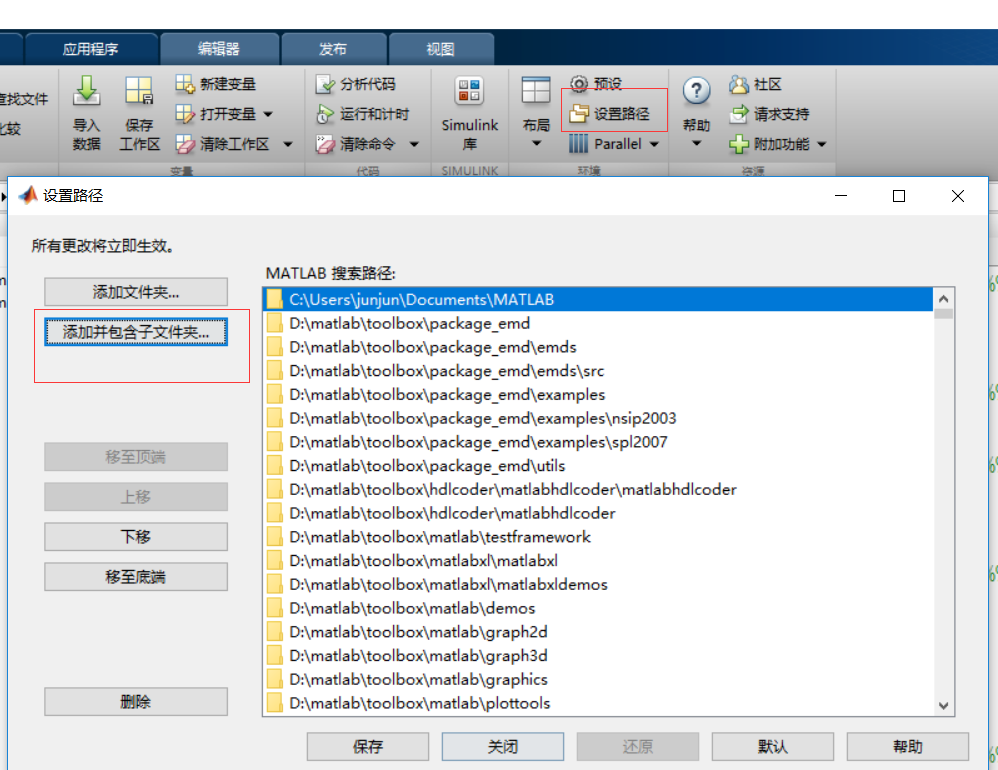Select the package_emd\examples path entry
Screen dimensions: 998x770
pyautogui.click(x=598, y=395)
